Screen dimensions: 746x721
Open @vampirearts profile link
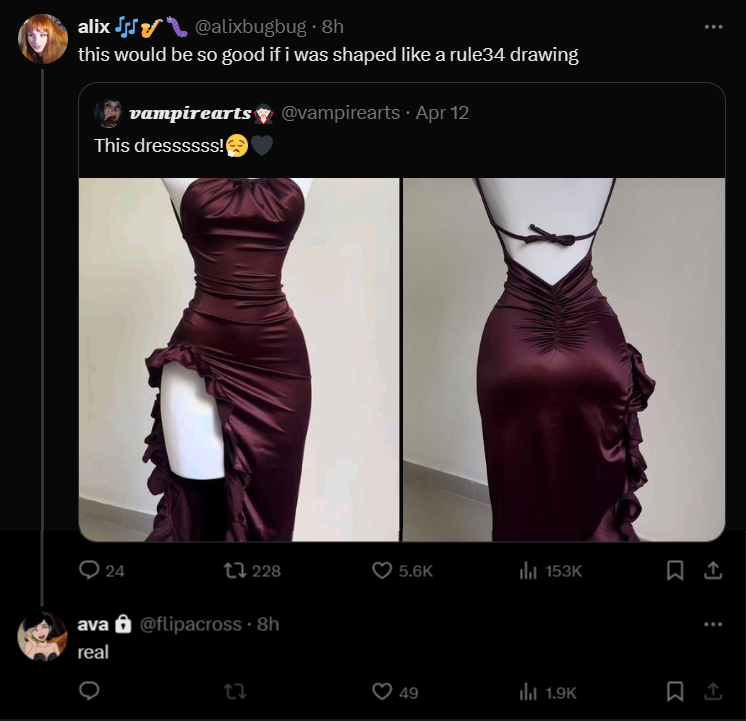click(x=341, y=113)
